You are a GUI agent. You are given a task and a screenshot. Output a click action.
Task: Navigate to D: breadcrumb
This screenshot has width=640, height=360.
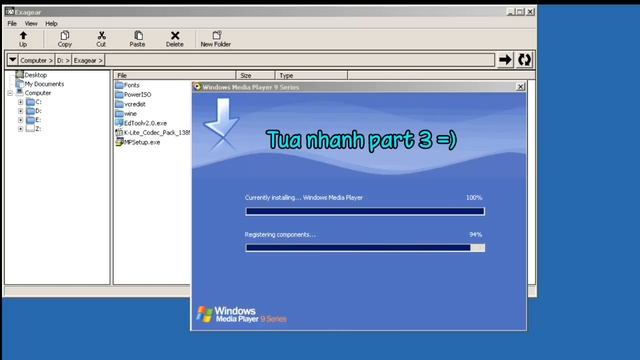click(63, 60)
